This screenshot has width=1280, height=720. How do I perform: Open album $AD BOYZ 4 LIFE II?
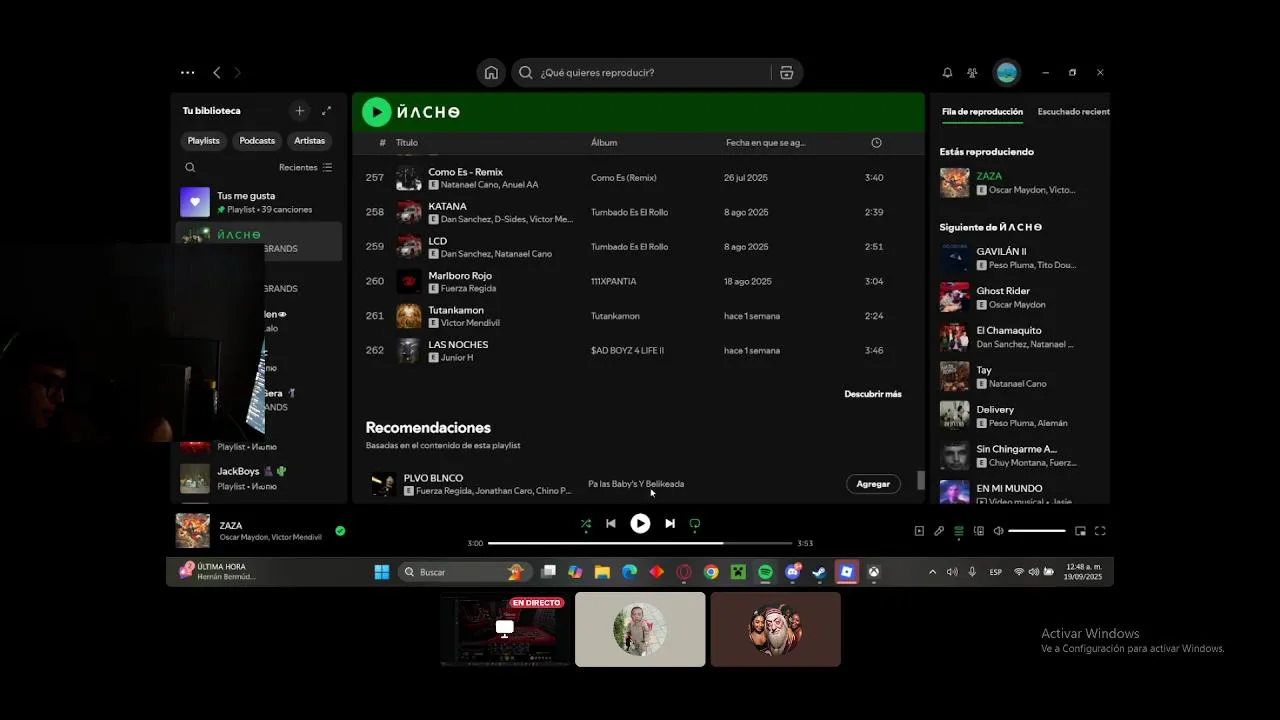(627, 351)
